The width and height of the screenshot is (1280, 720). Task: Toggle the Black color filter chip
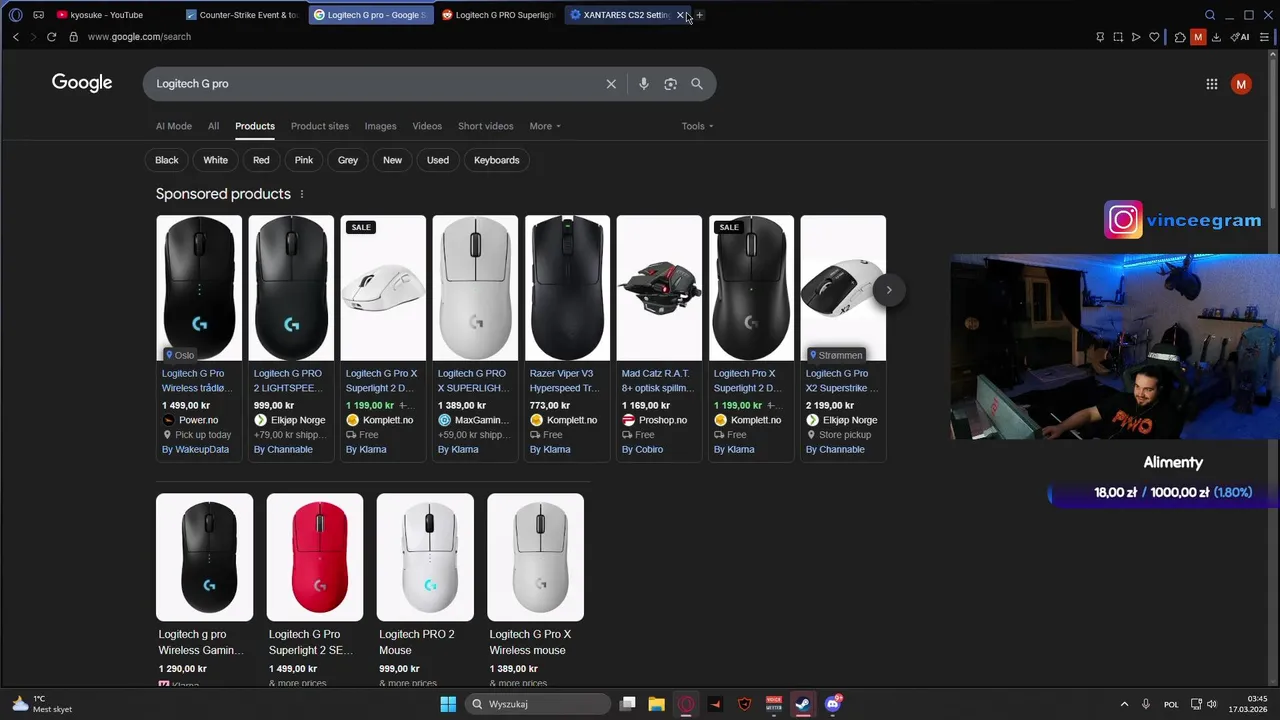(167, 160)
